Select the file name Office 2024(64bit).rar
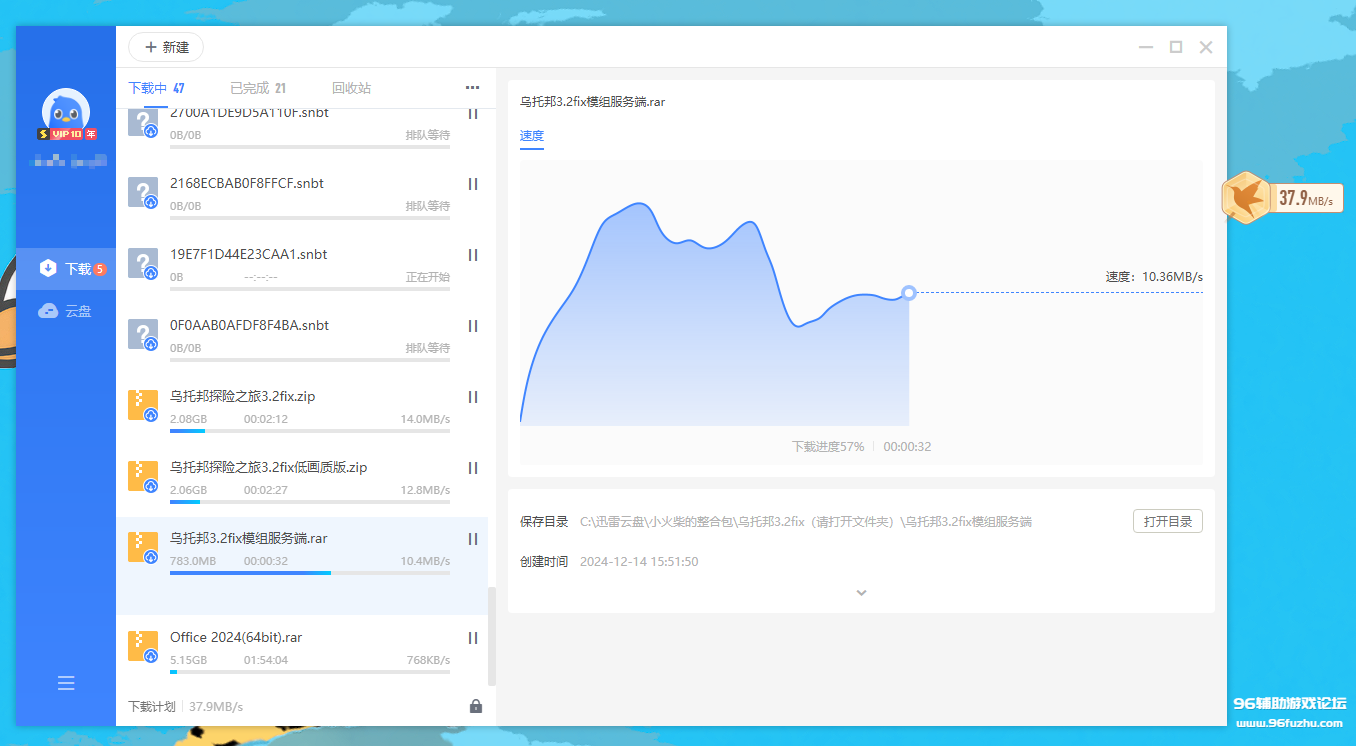The width and height of the screenshot is (1356, 746). pos(236,638)
